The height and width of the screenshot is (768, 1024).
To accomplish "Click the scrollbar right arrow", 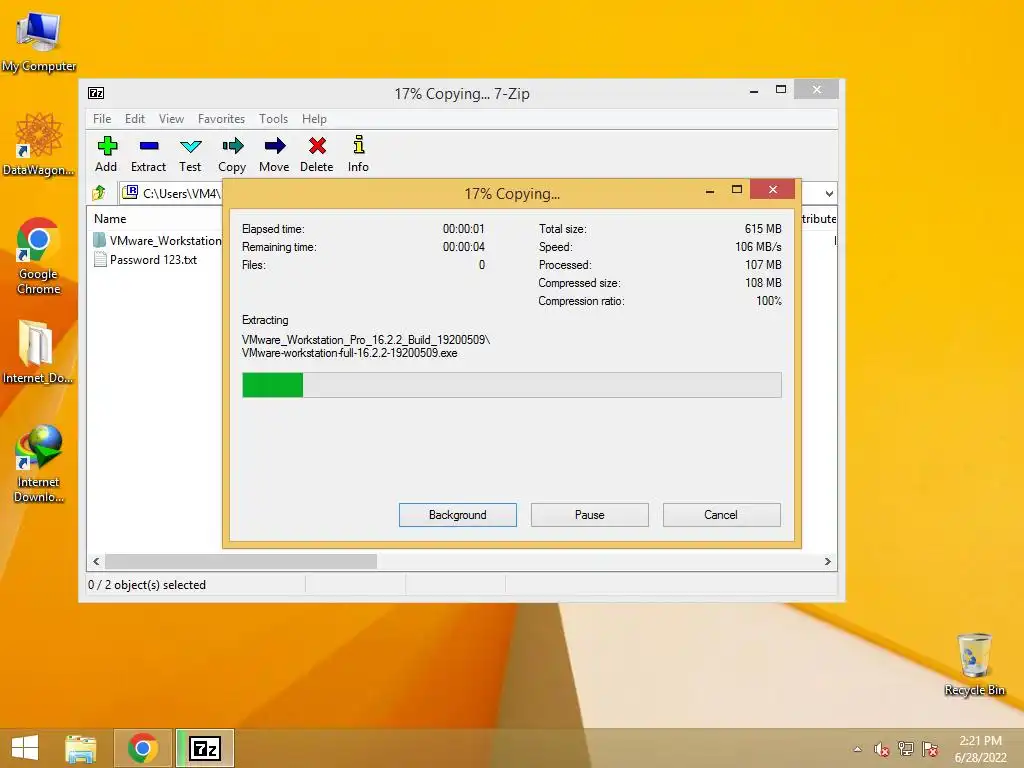I will 827,561.
